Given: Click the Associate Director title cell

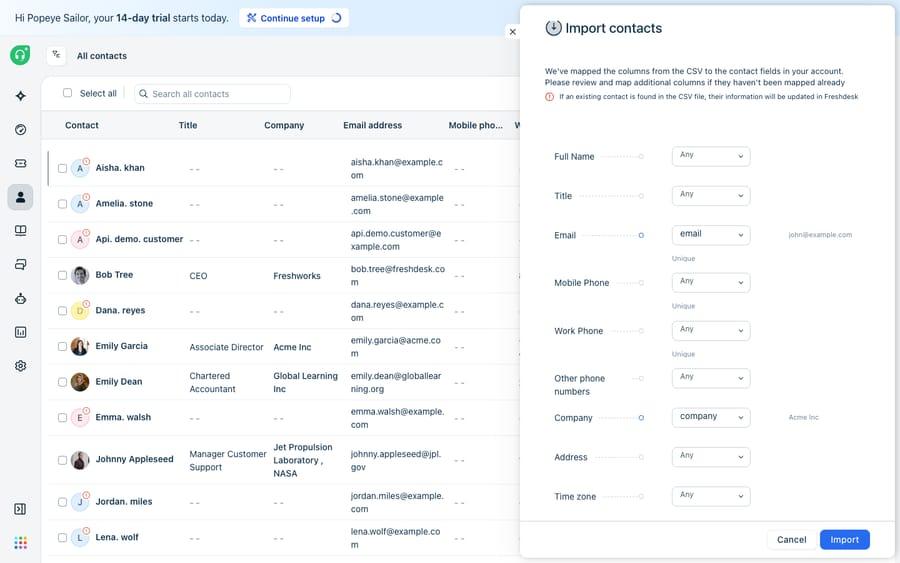Looking at the screenshot, I should [x=226, y=347].
